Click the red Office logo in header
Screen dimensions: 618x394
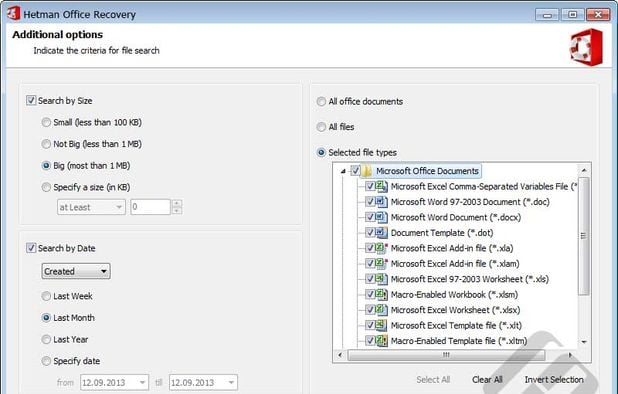[586, 47]
